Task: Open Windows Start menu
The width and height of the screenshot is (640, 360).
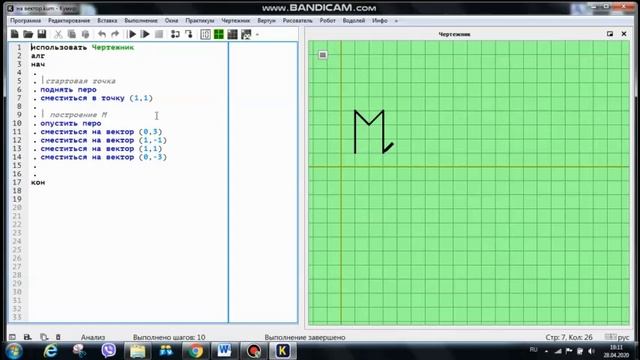Action: (14, 351)
